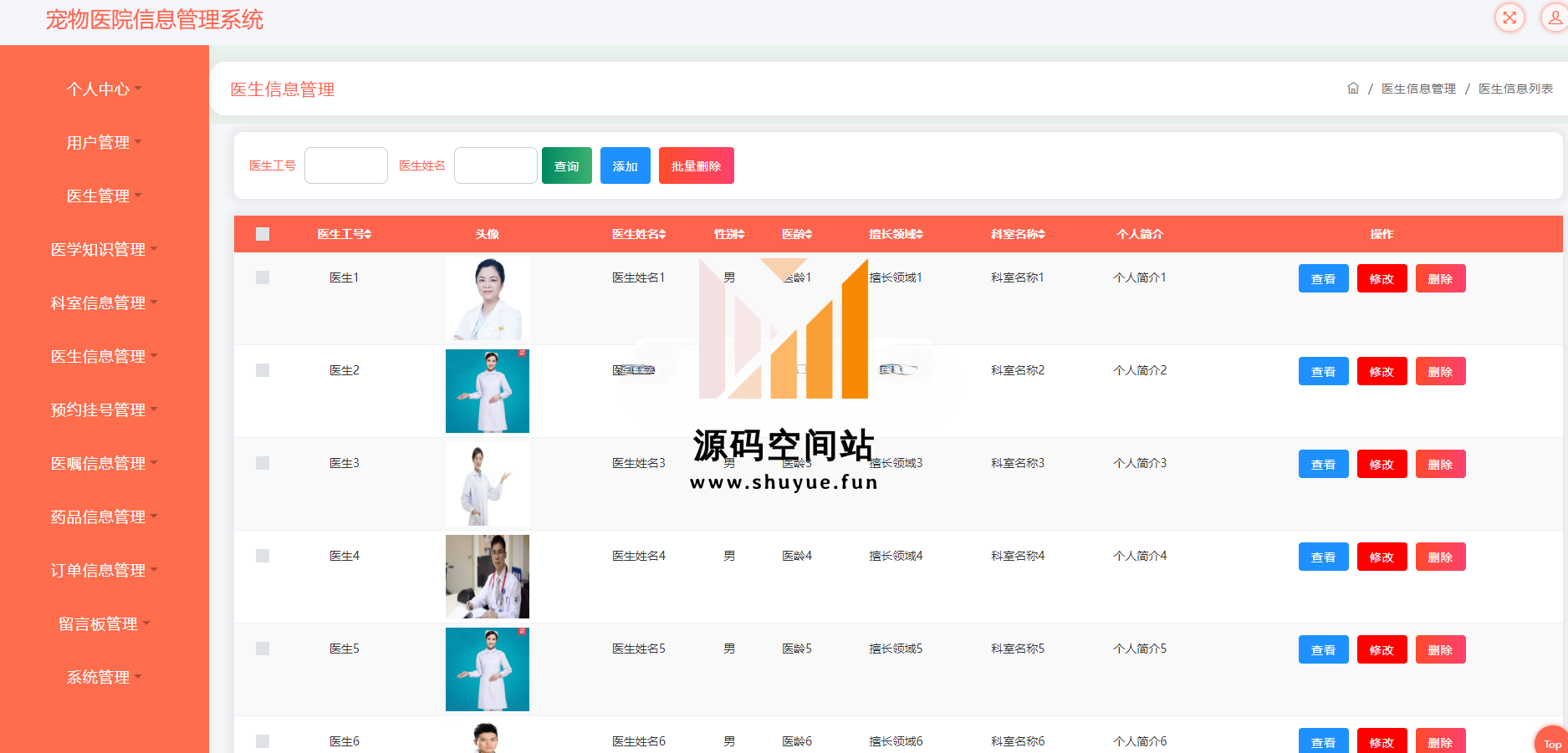Image resolution: width=1568 pixels, height=753 pixels.
Task: Sort by 性别 column arrows
Action: [740, 234]
